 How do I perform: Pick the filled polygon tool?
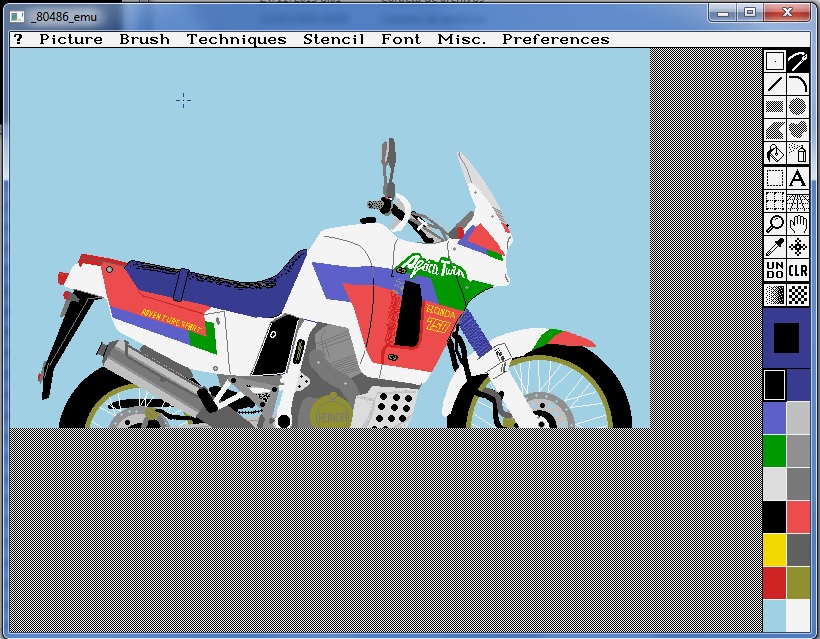tap(775, 130)
